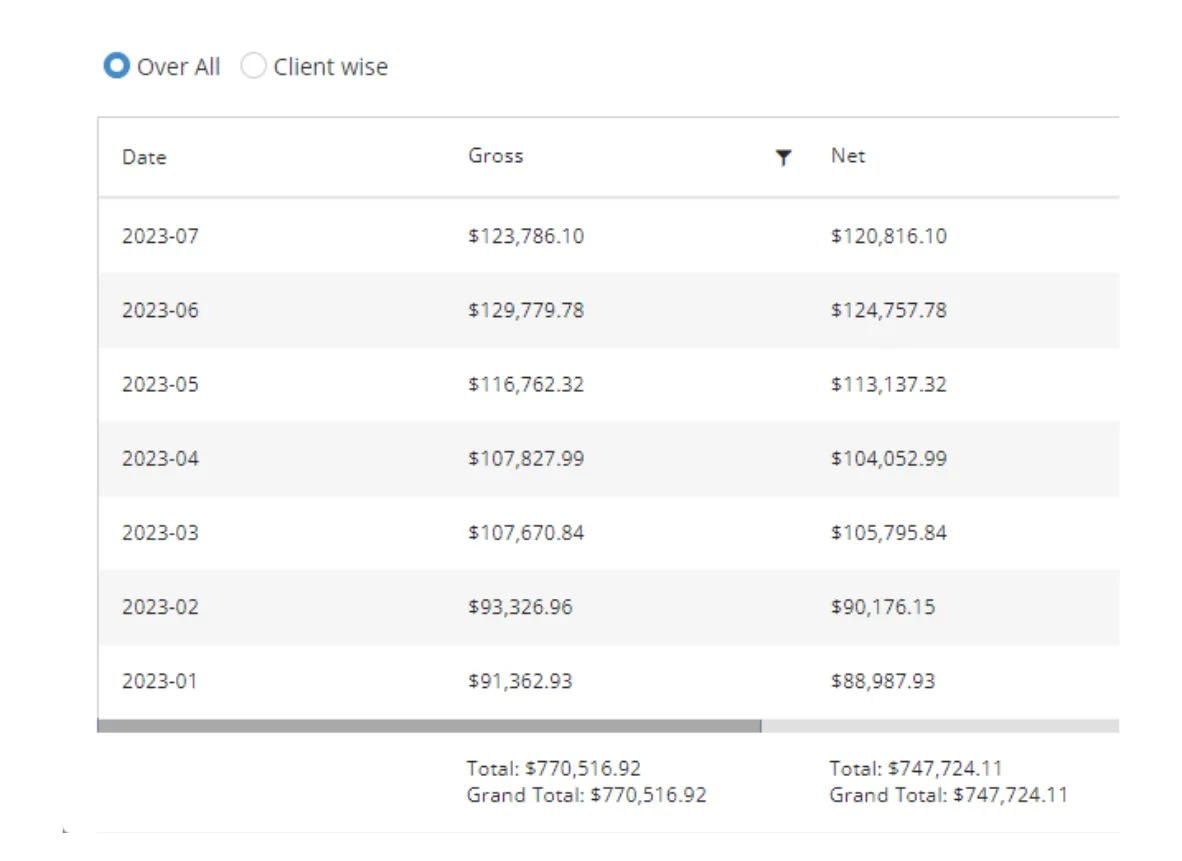
Task: Click gross amount $123,786.10
Action: click(x=526, y=236)
